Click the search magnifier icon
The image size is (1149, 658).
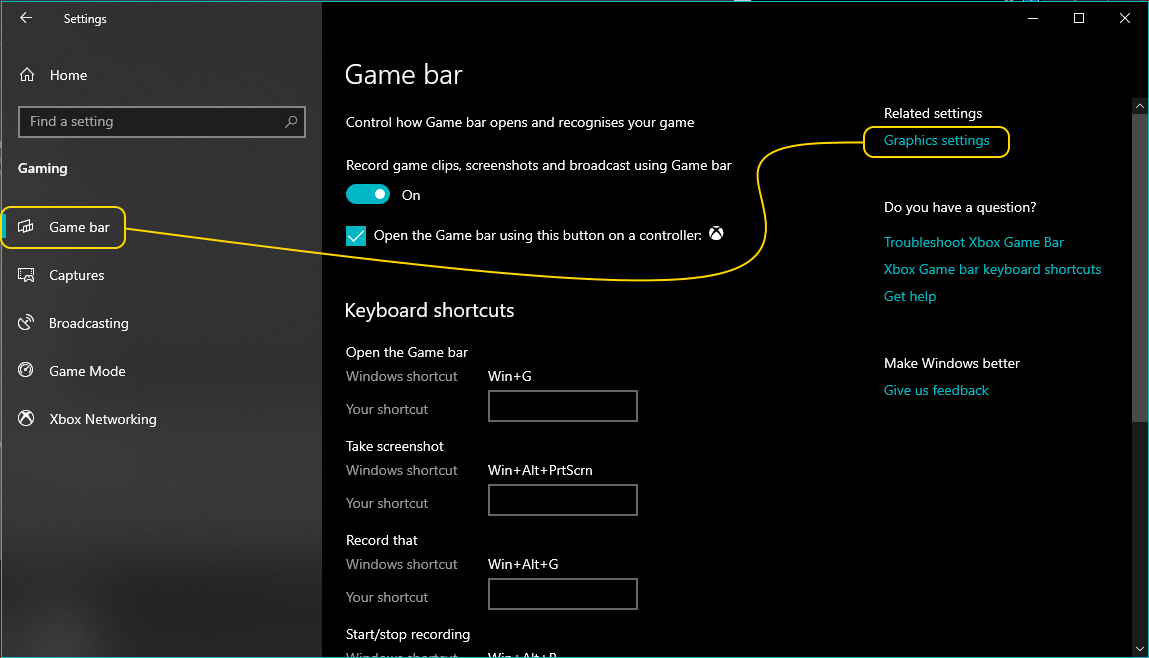(x=291, y=122)
